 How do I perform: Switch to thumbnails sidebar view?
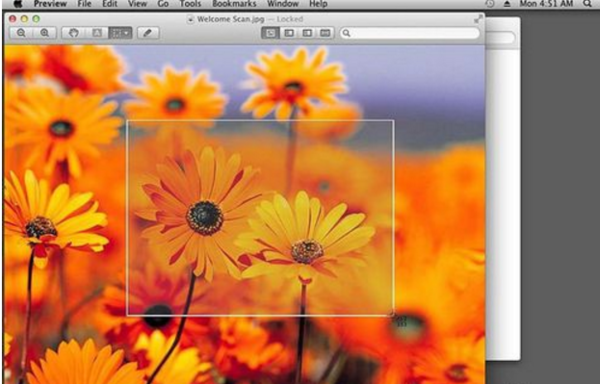pyautogui.click(x=289, y=33)
